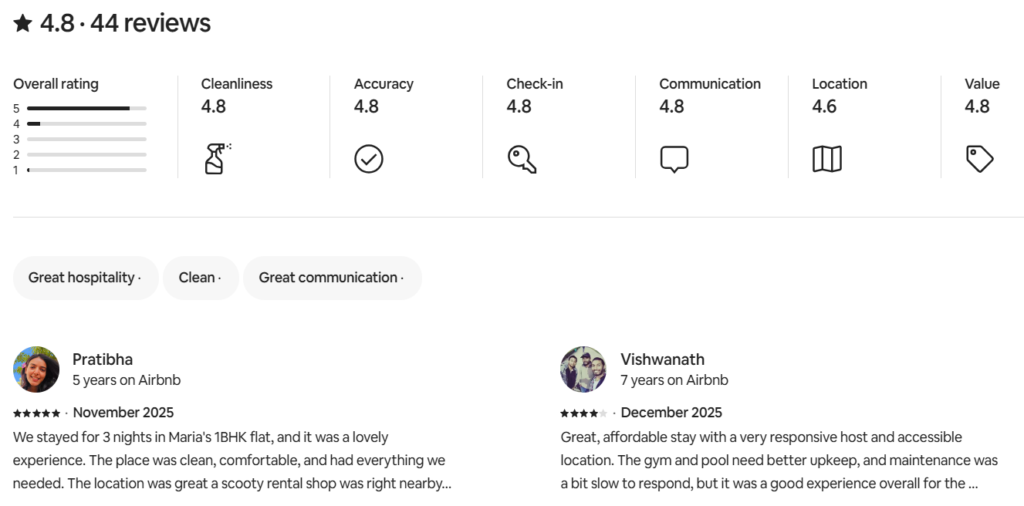
Task: Click the 5-star overall rating bar
Action: [86, 108]
